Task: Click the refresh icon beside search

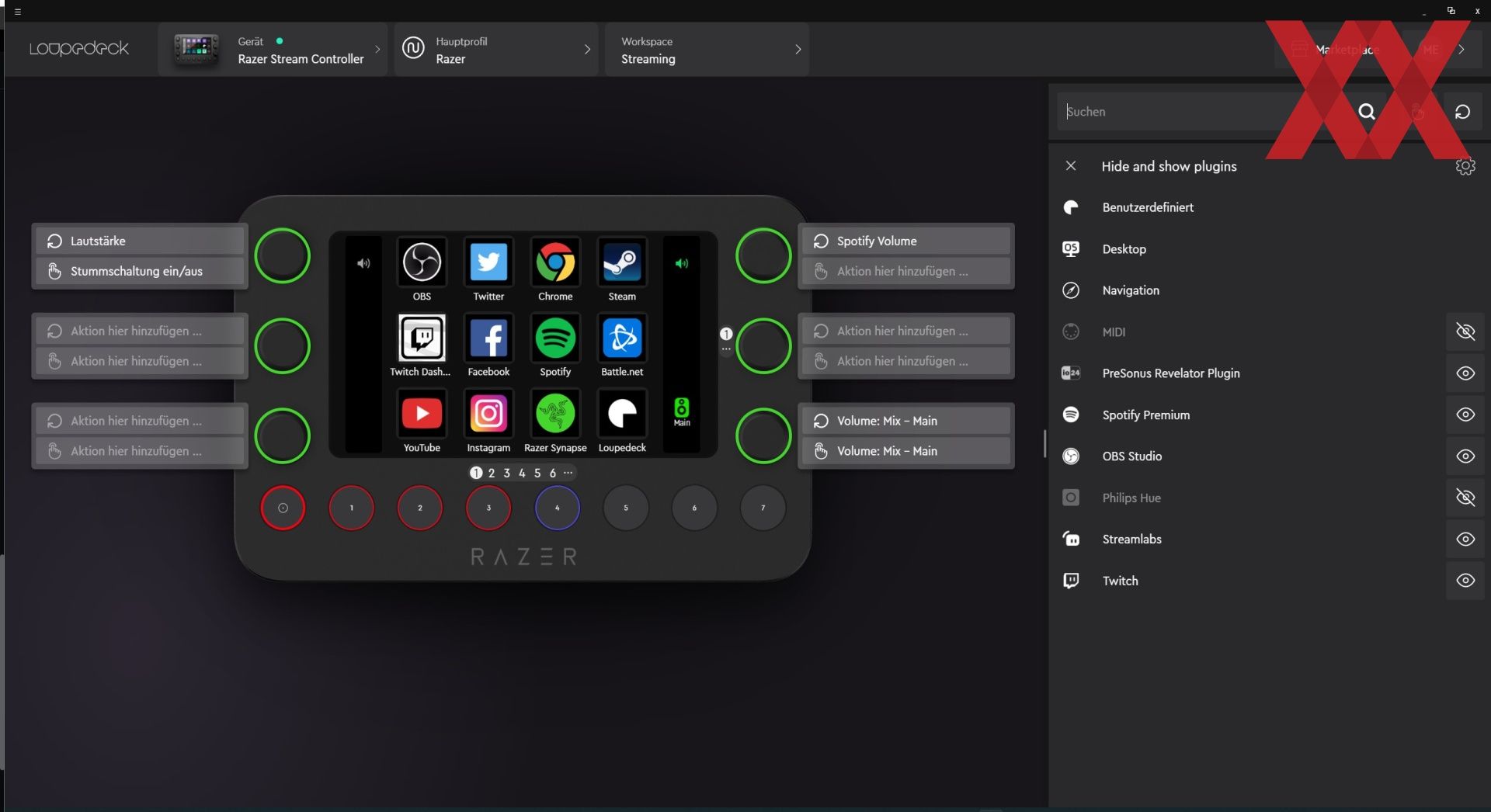Action: 1462,112
